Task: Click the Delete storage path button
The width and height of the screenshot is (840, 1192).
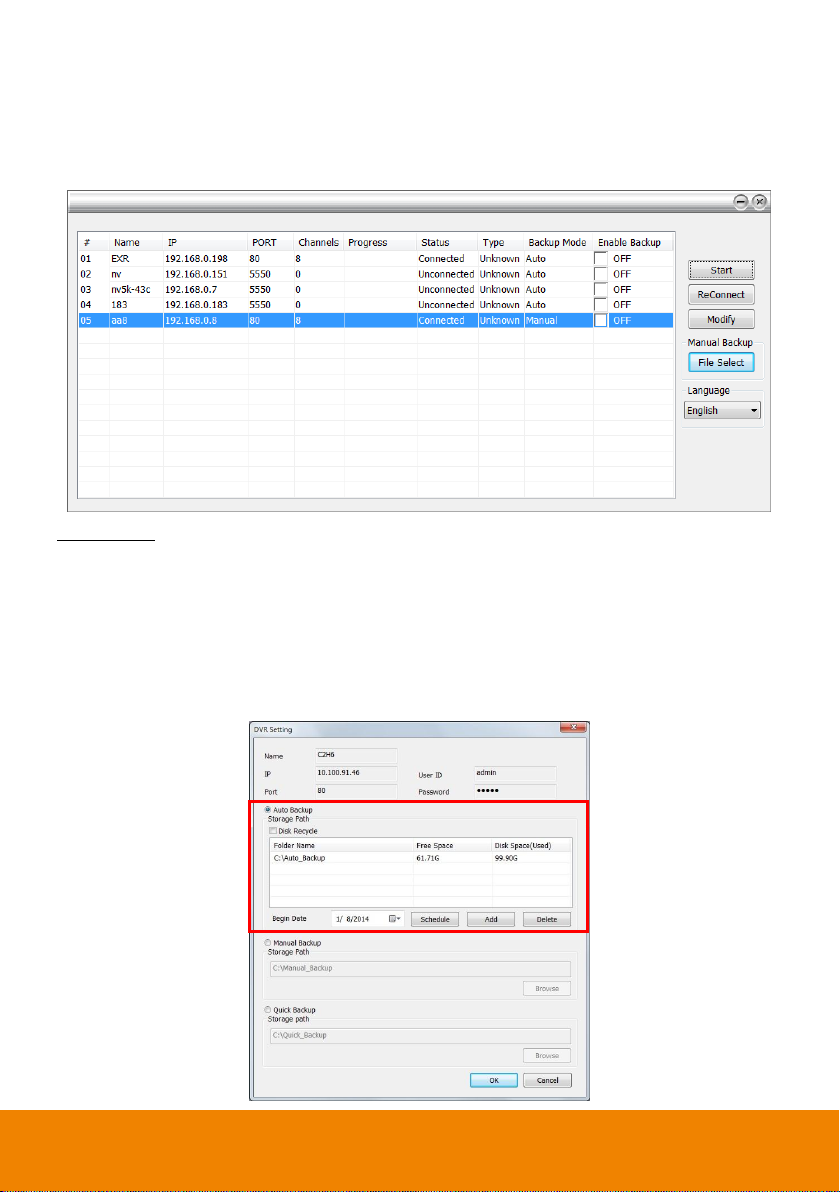Action: point(547,919)
